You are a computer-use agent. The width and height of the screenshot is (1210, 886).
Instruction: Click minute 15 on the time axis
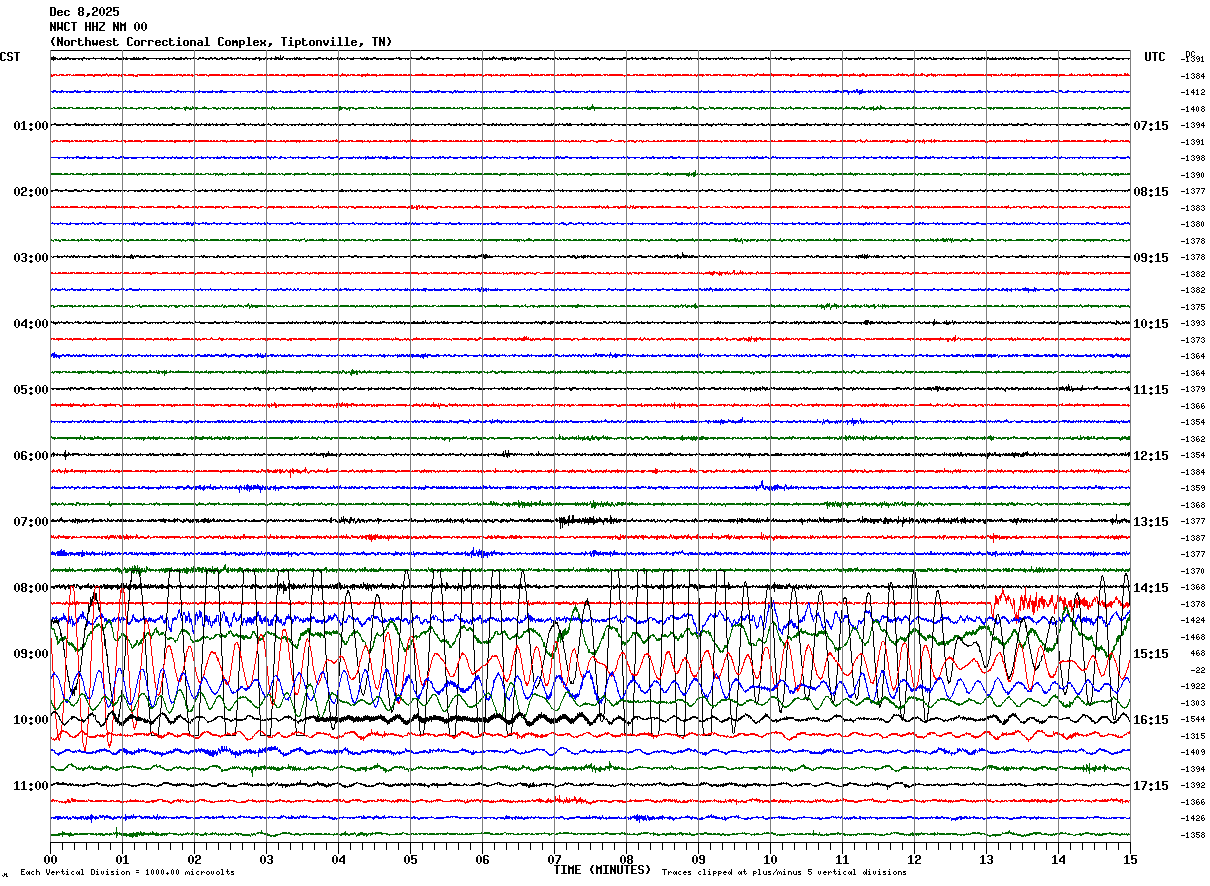(x=1130, y=859)
